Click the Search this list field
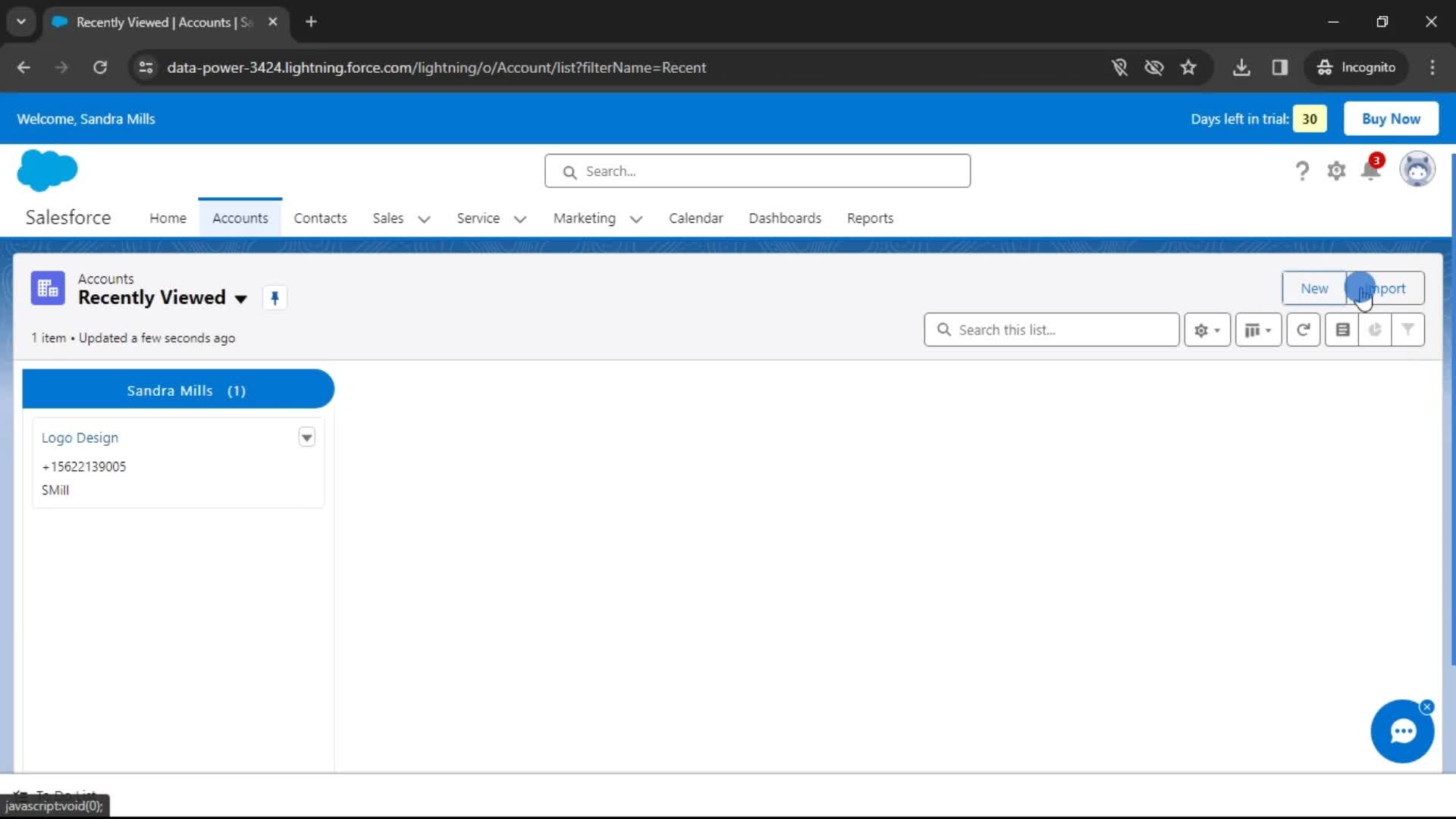The width and height of the screenshot is (1456, 819). point(1051,330)
